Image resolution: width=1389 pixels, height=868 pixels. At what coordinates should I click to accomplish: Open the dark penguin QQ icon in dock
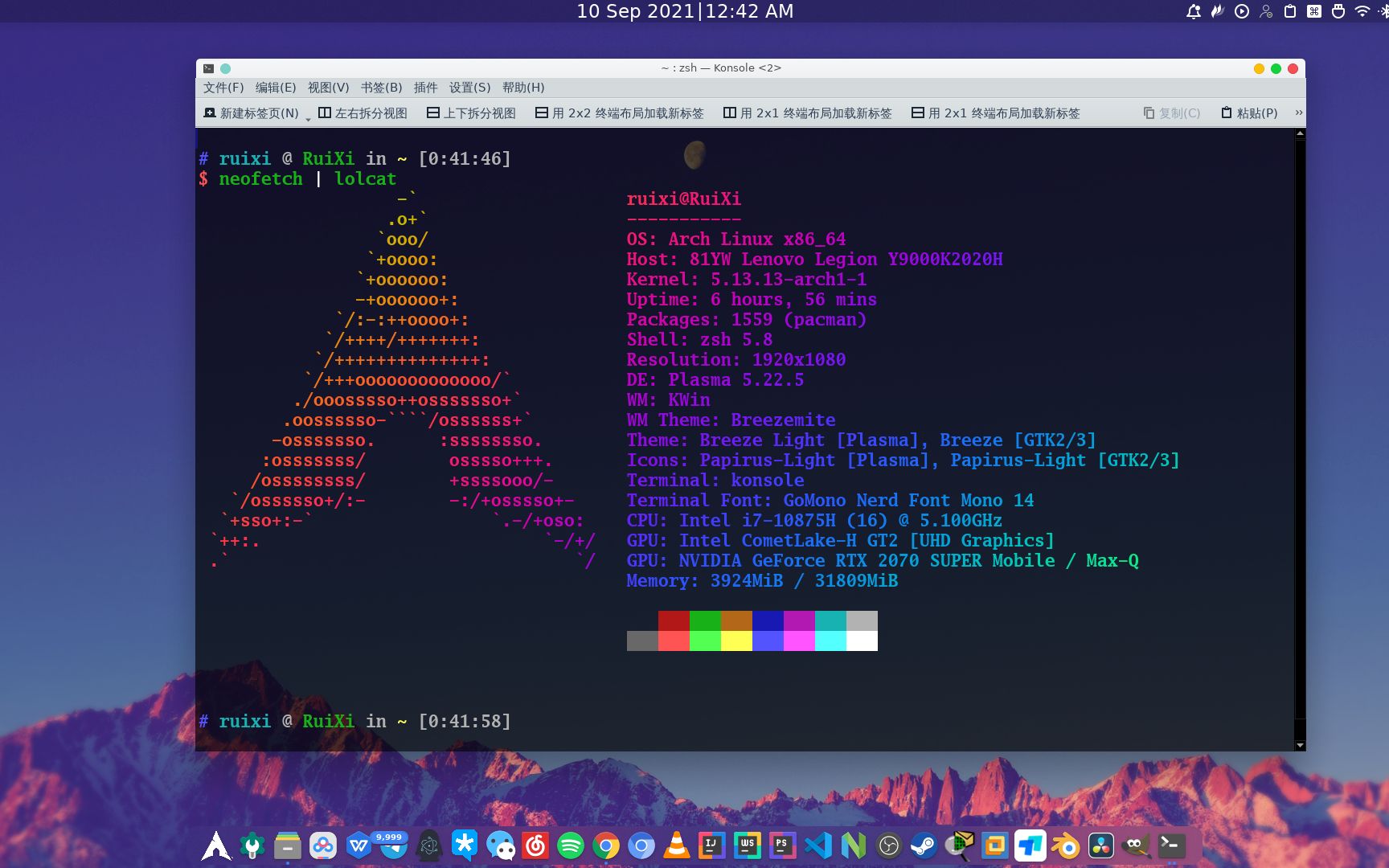click(429, 845)
